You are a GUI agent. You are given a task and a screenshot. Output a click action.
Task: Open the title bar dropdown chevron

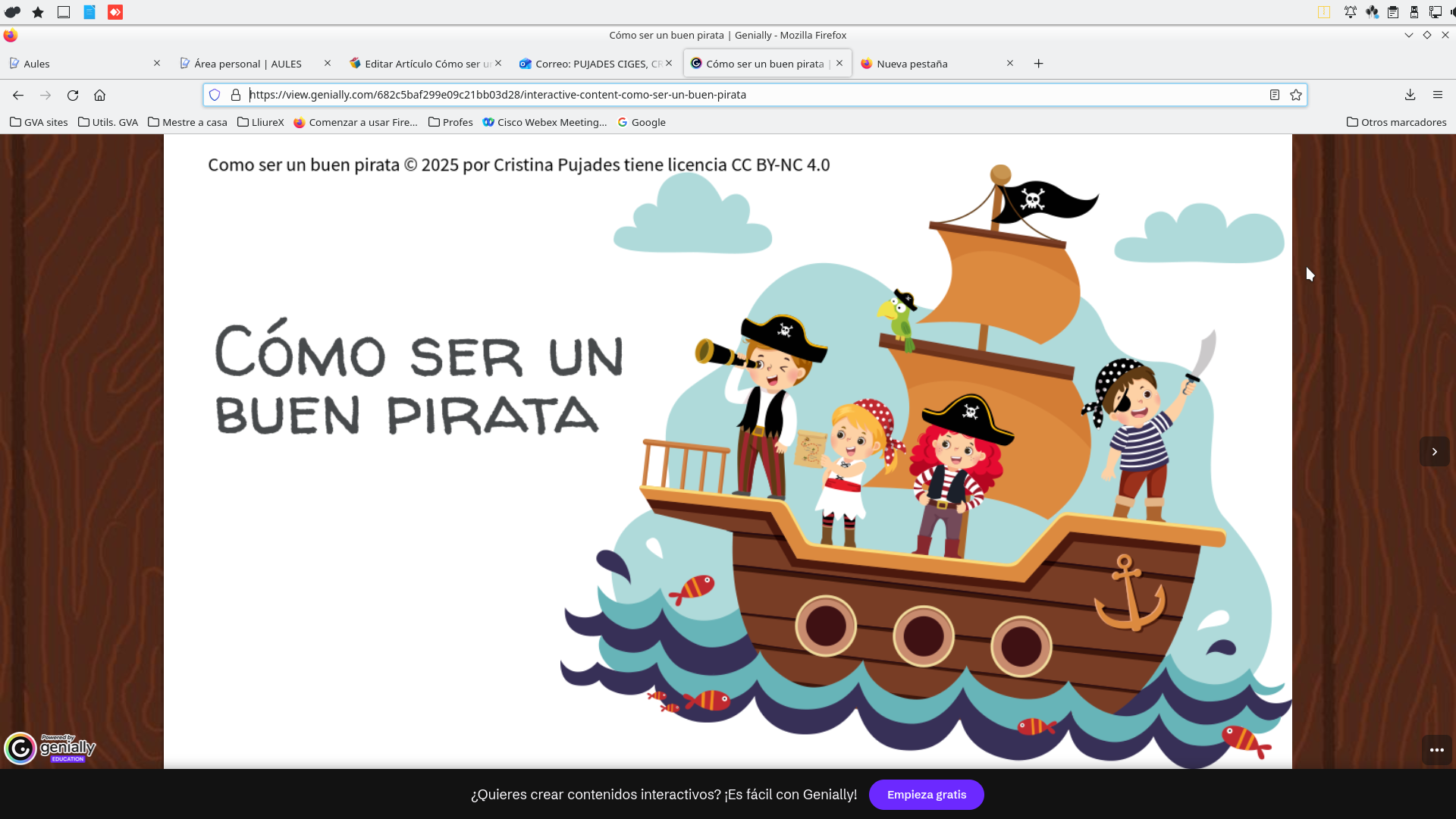1409,35
